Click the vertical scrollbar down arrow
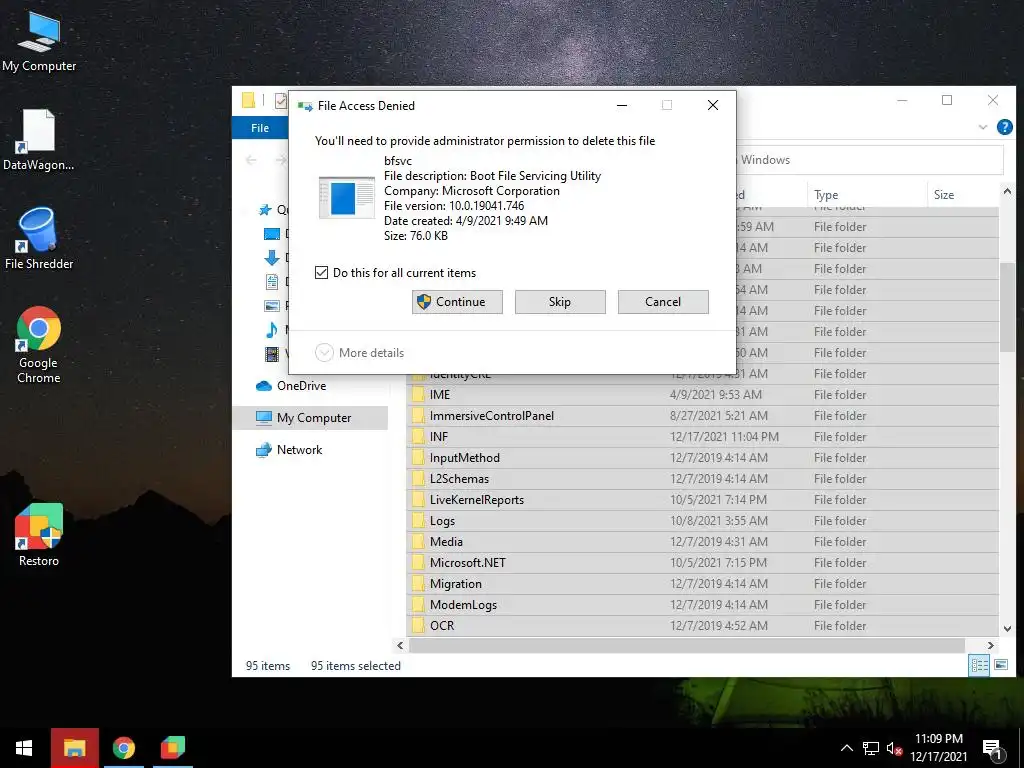The width and height of the screenshot is (1024, 768). 1007,628
